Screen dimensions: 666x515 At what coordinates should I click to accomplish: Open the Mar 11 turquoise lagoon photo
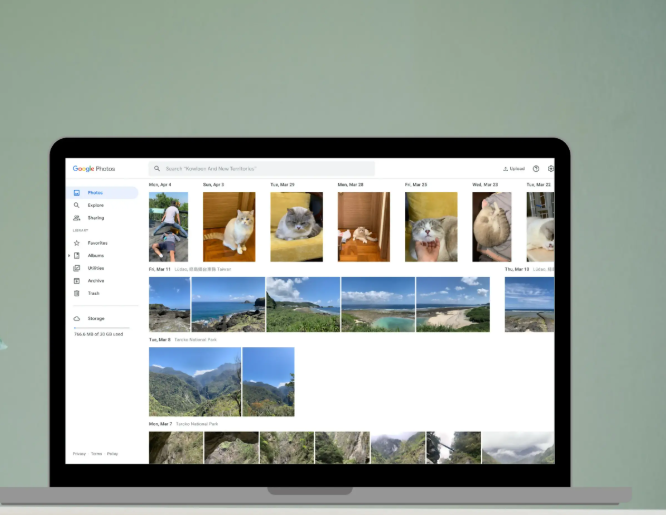tap(378, 304)
